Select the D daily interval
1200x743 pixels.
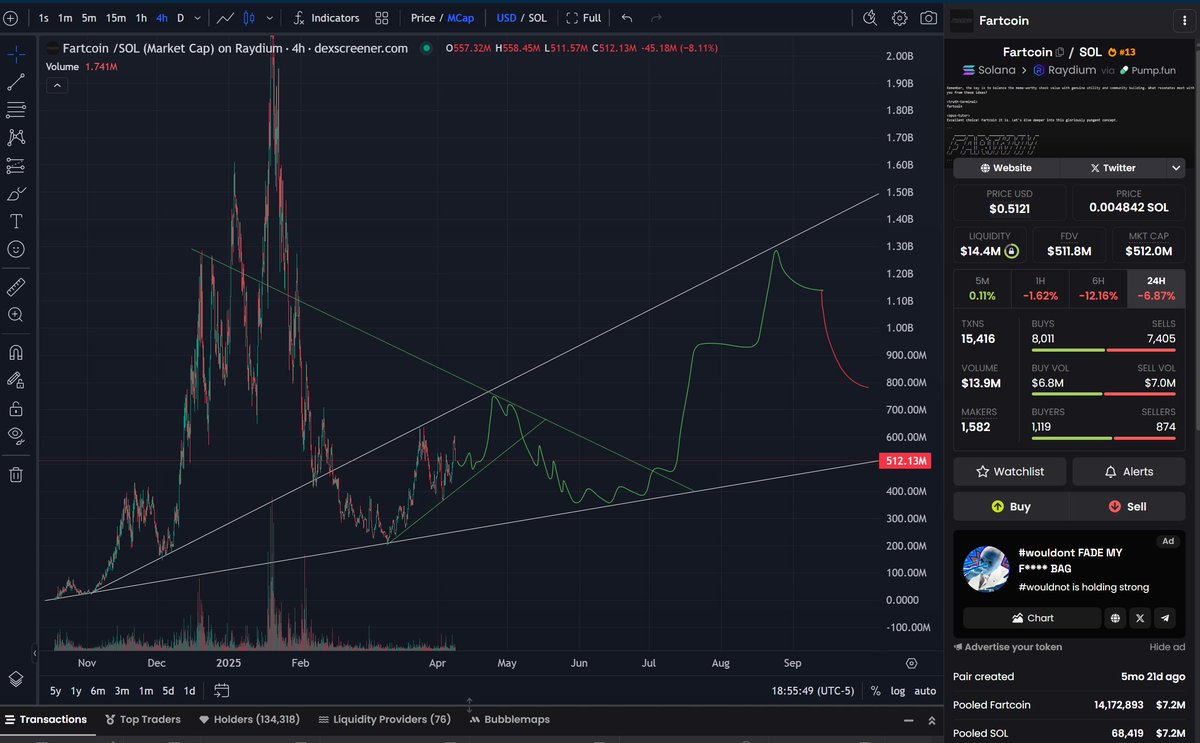coord(181,18)
